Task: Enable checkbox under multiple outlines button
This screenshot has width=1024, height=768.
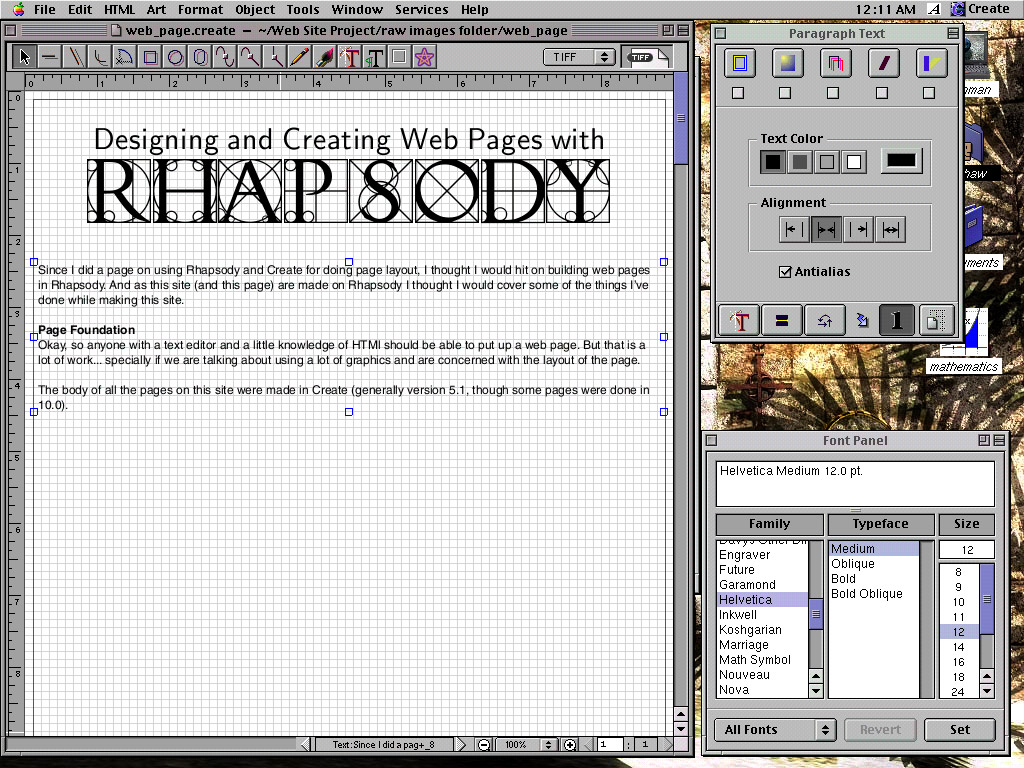Action: [x=833, y=93]
